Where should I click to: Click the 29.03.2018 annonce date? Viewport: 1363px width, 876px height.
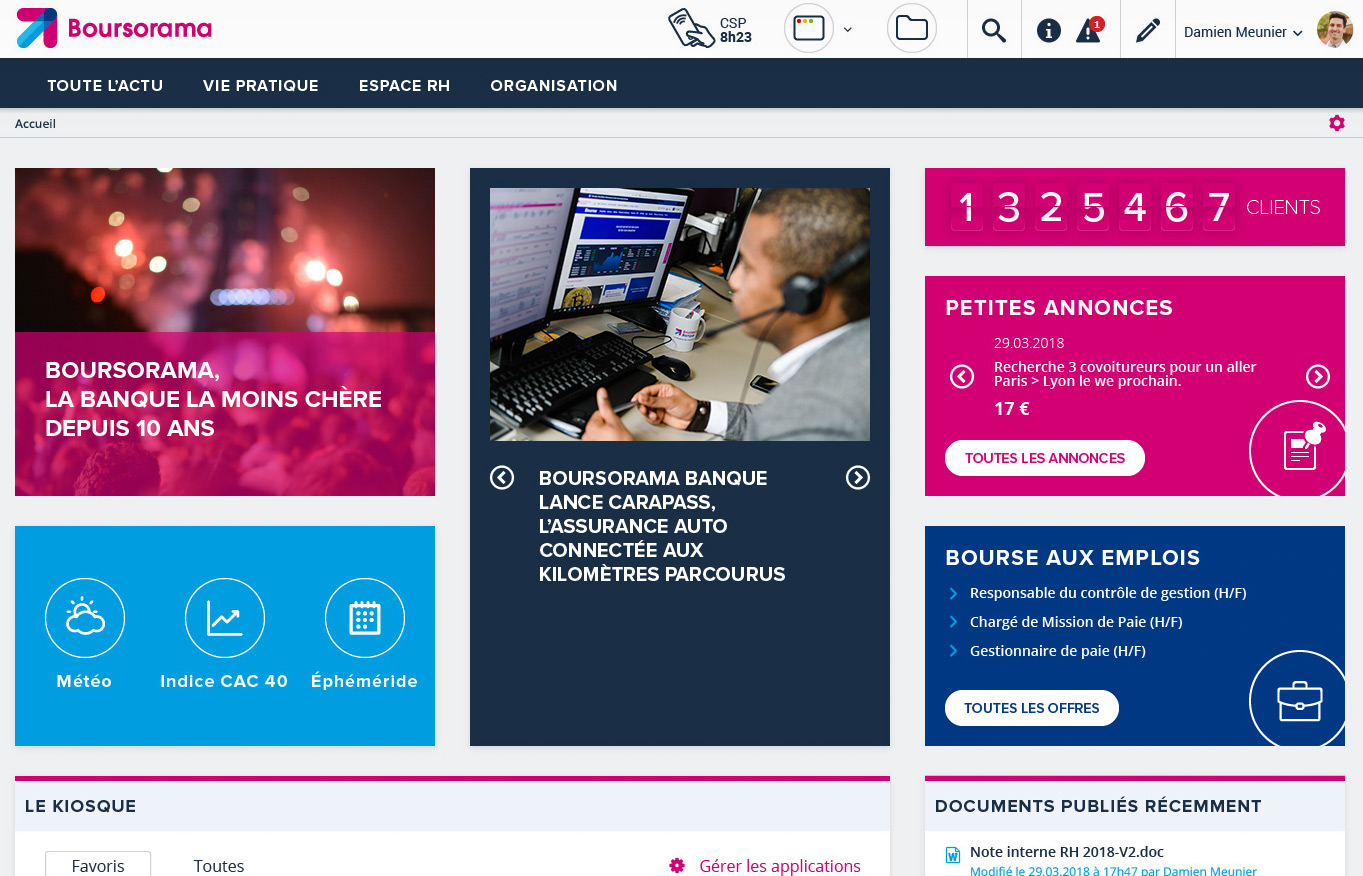coord(1028,343)
